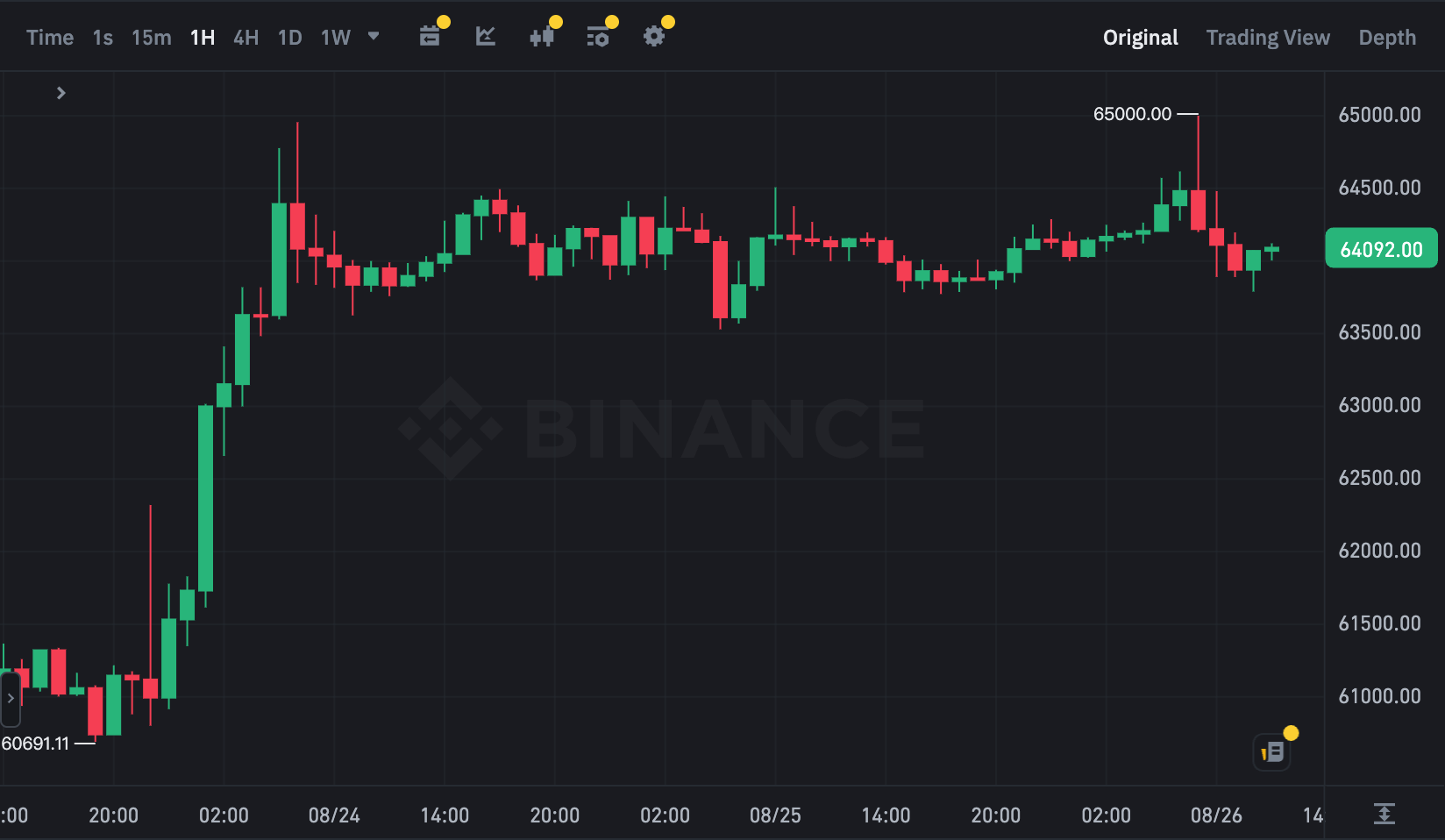Select the 15m time interval
Image resolution: width=1445 pixels, height=840 pixels.
tap(152, 38)
